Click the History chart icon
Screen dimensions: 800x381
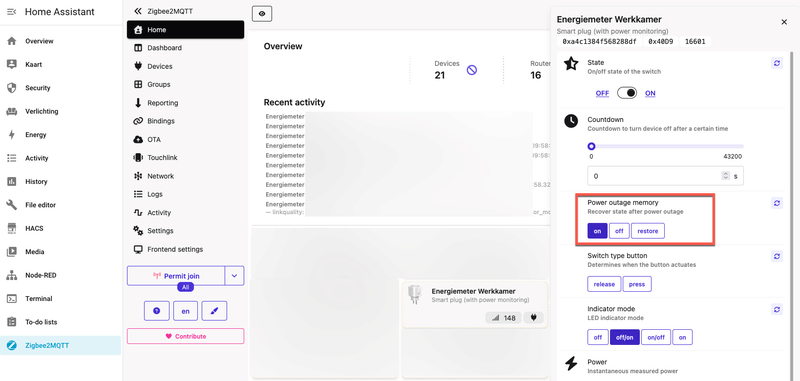(11, 182)
